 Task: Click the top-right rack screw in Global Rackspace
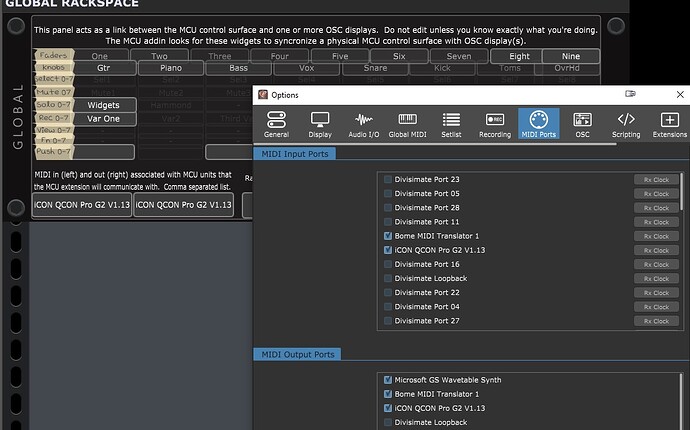616,26
